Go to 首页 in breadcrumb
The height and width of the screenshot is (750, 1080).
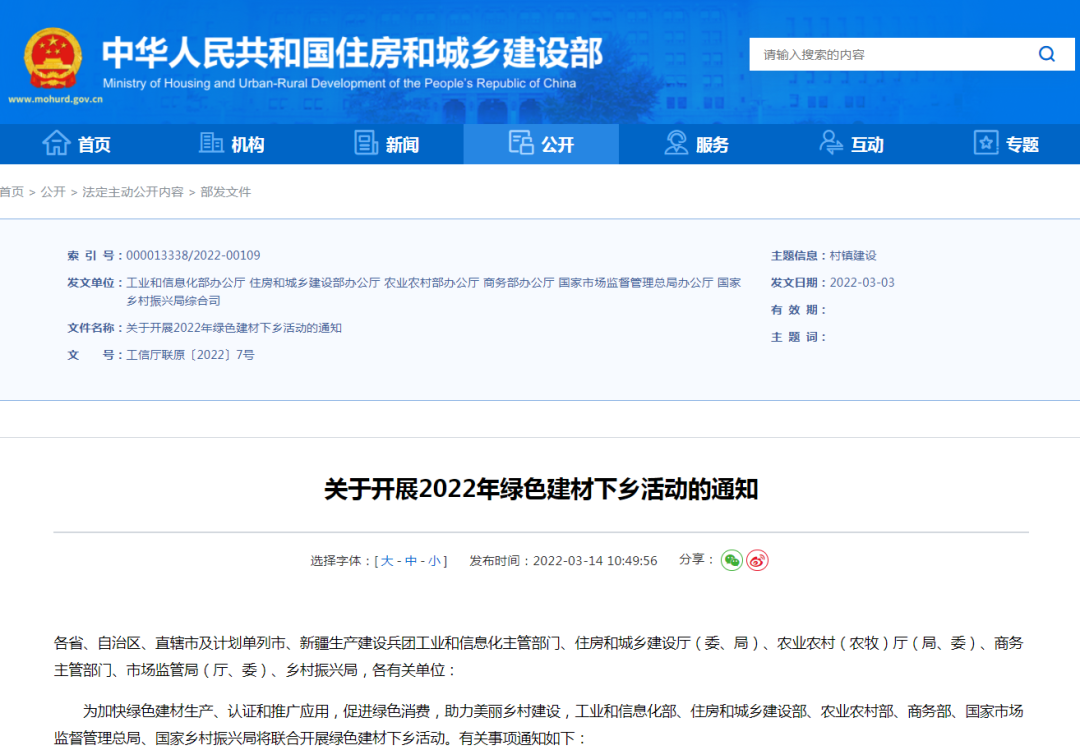(12, 192)
